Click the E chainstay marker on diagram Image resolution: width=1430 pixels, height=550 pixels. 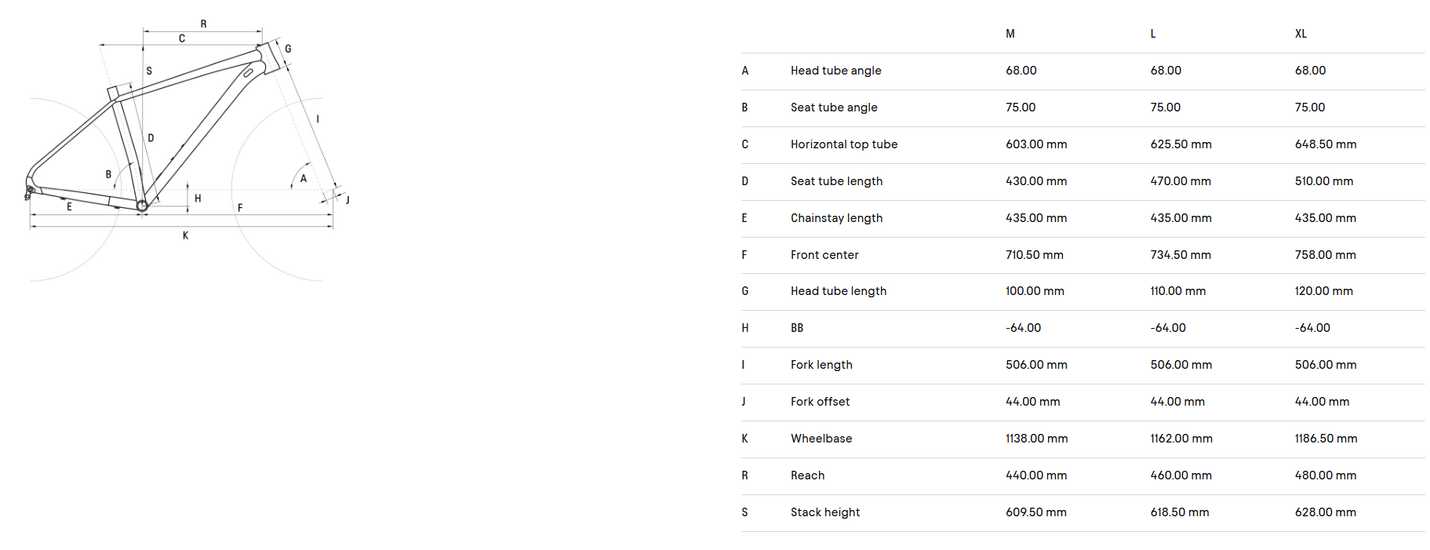[69, 206]
